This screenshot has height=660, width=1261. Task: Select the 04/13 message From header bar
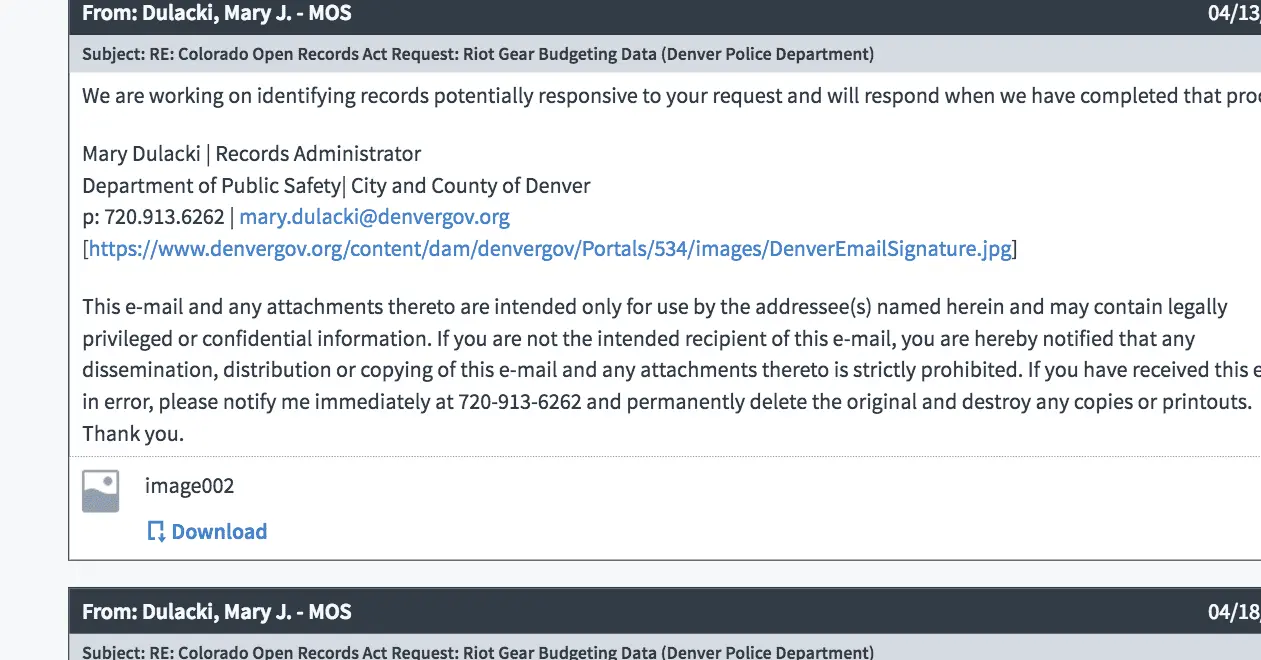(x=600, y=14)
